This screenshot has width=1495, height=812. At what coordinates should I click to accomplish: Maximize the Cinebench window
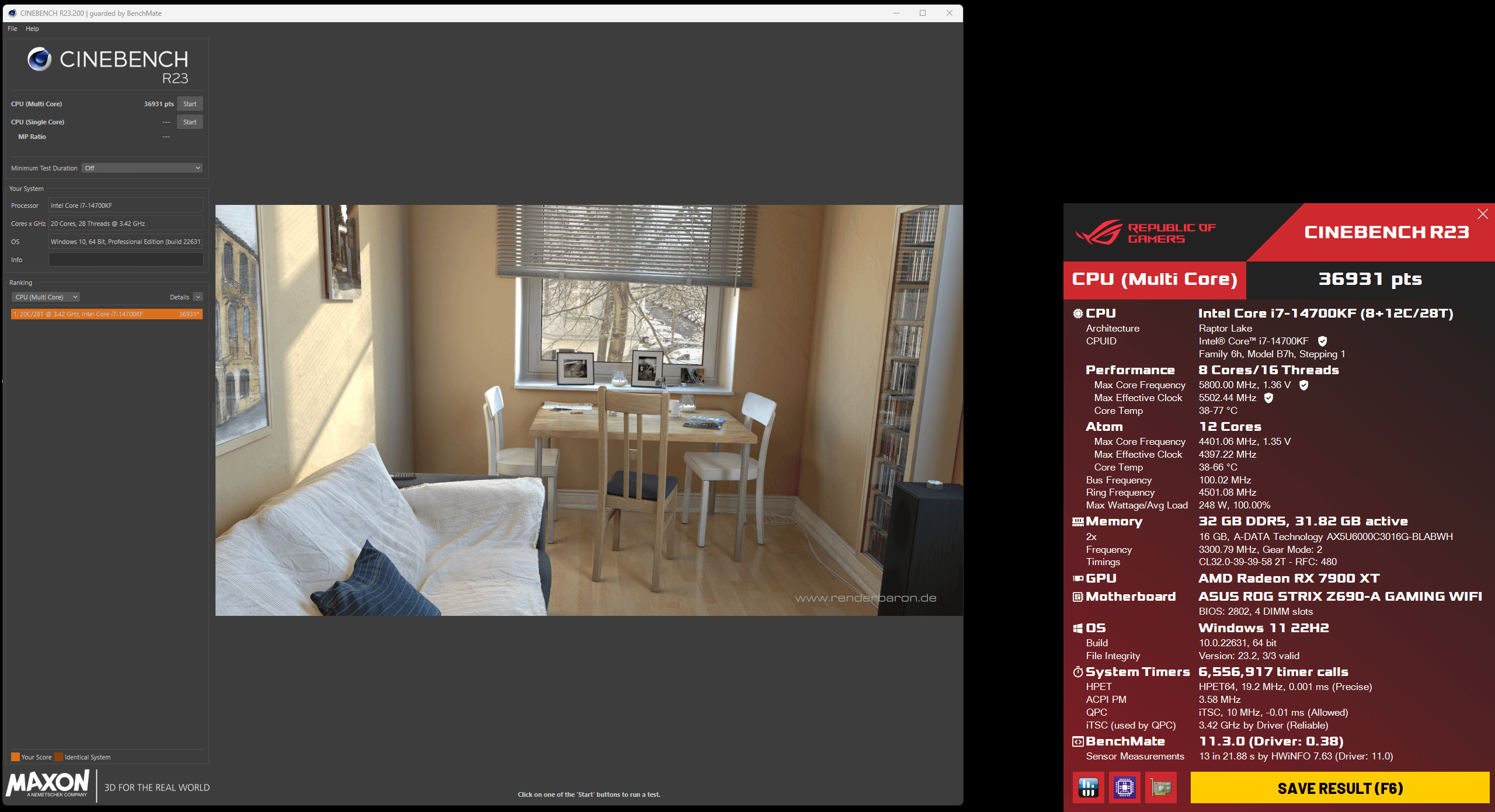[x=923, y=13]
